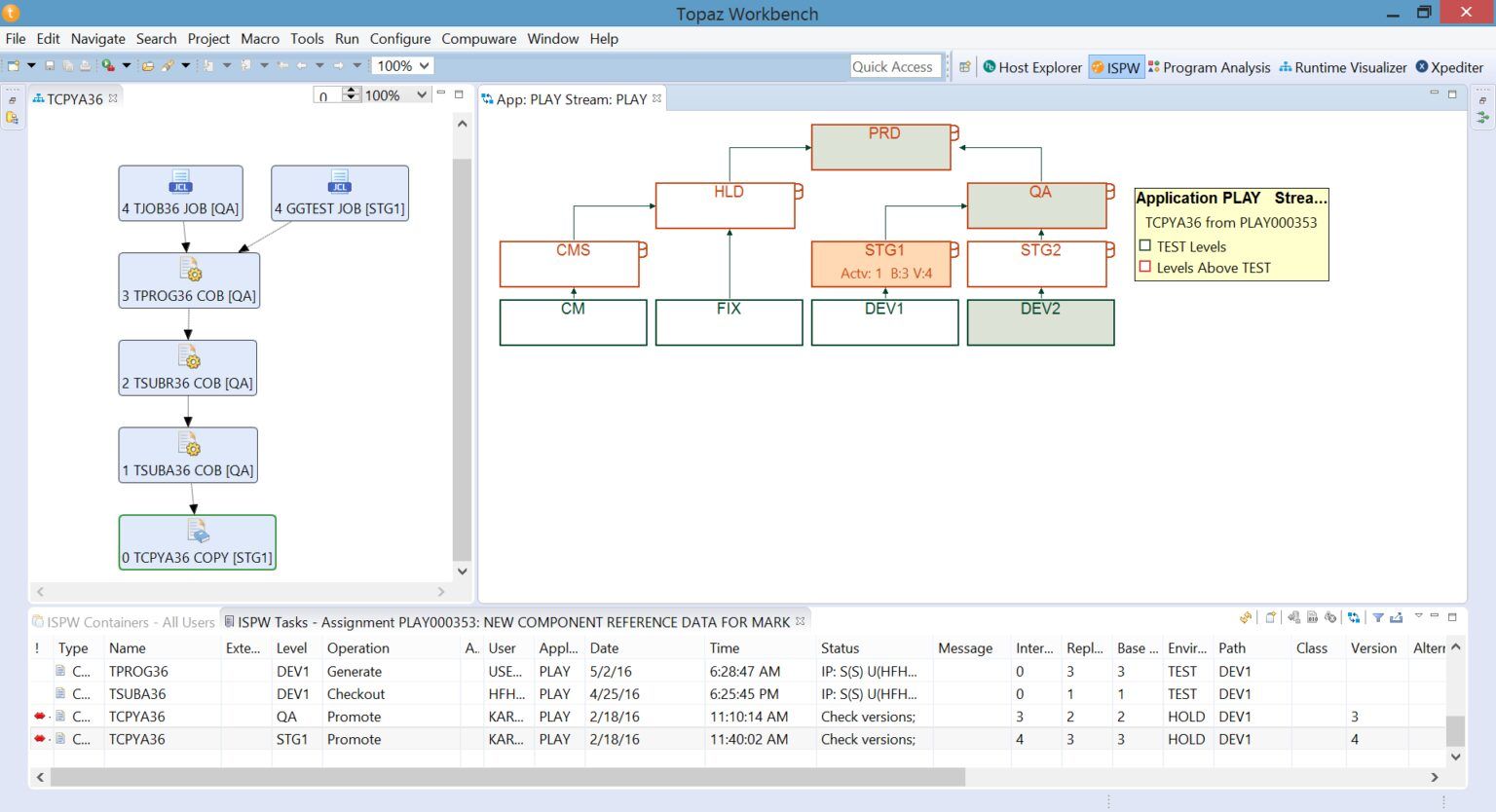Launch the Xpediter perspective
1496x812 pixels.
(x=1449, y=67)
